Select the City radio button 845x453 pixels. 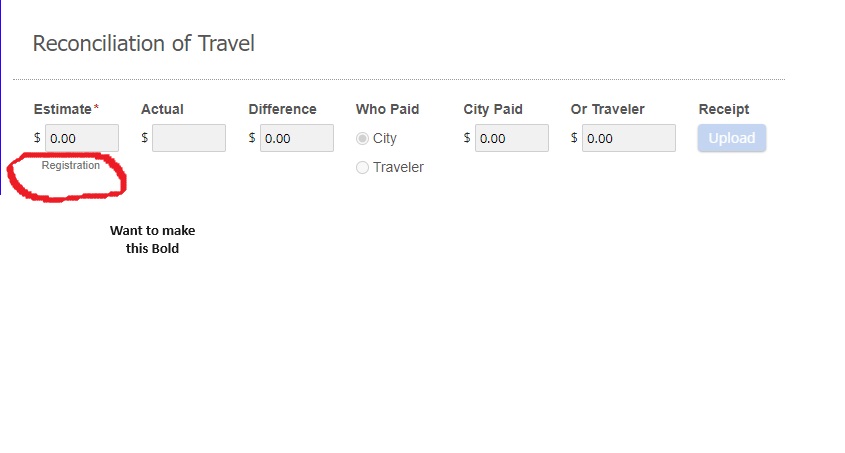363,138
